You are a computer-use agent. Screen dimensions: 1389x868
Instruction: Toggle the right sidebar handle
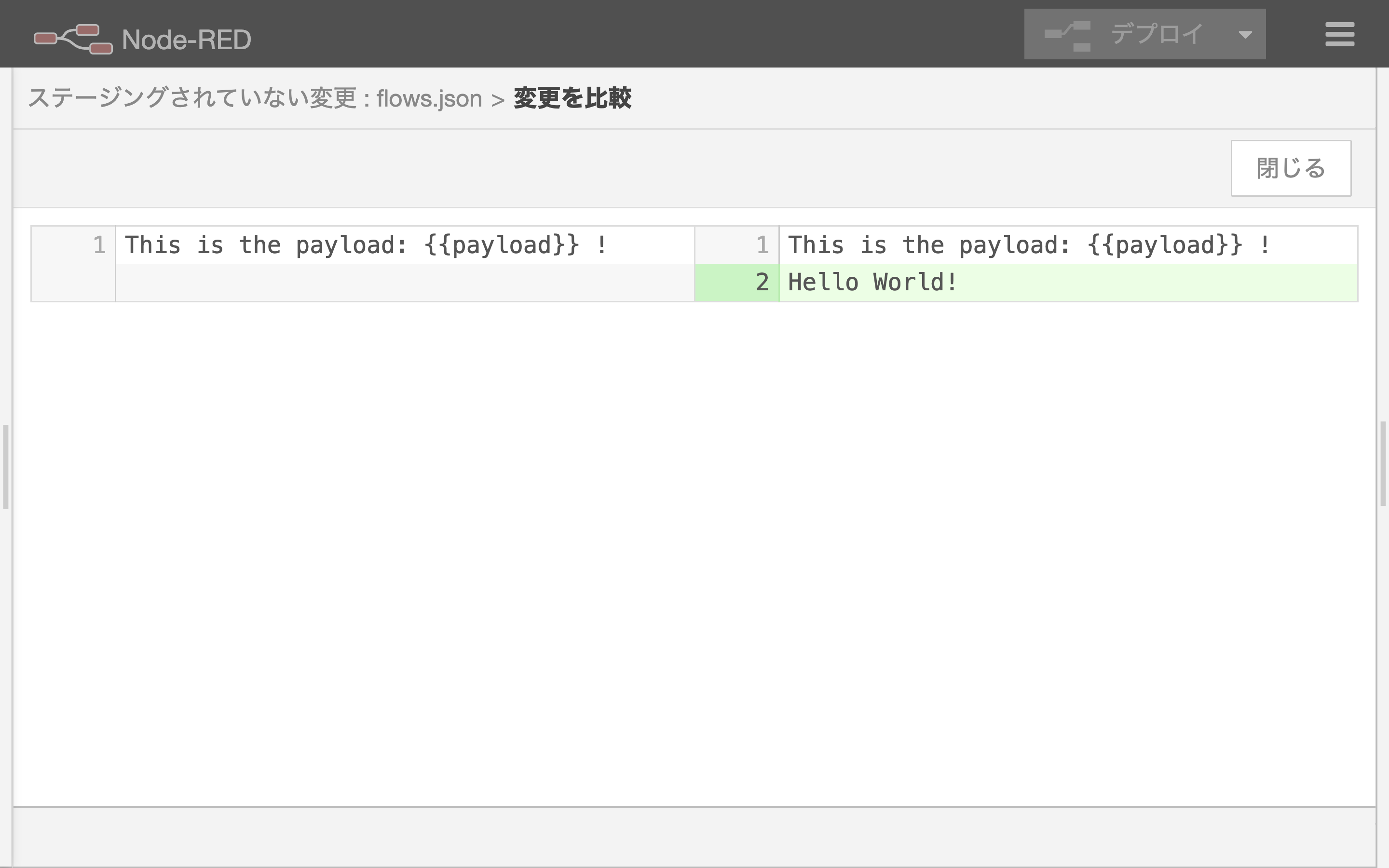pos(1383,463)
